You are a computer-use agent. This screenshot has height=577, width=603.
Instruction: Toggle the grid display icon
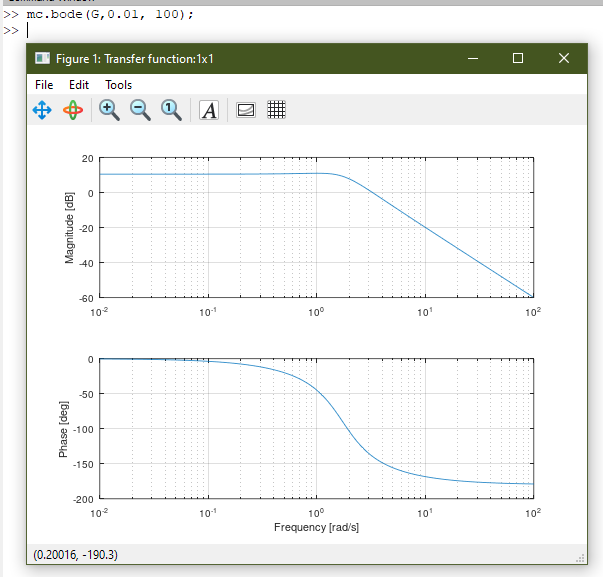tap(277, 110)
